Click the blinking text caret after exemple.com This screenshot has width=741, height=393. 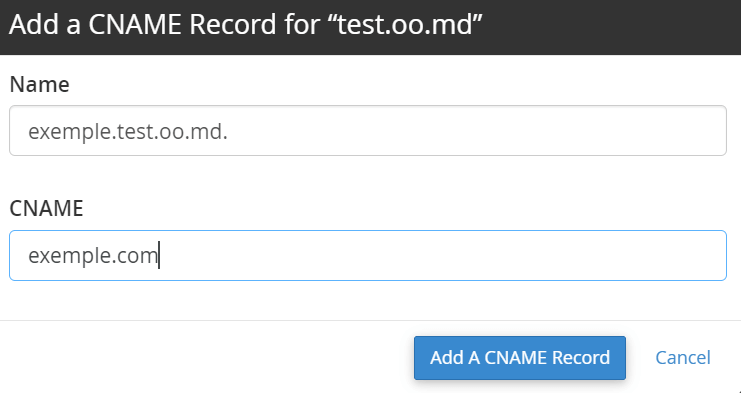click(159, 255)
